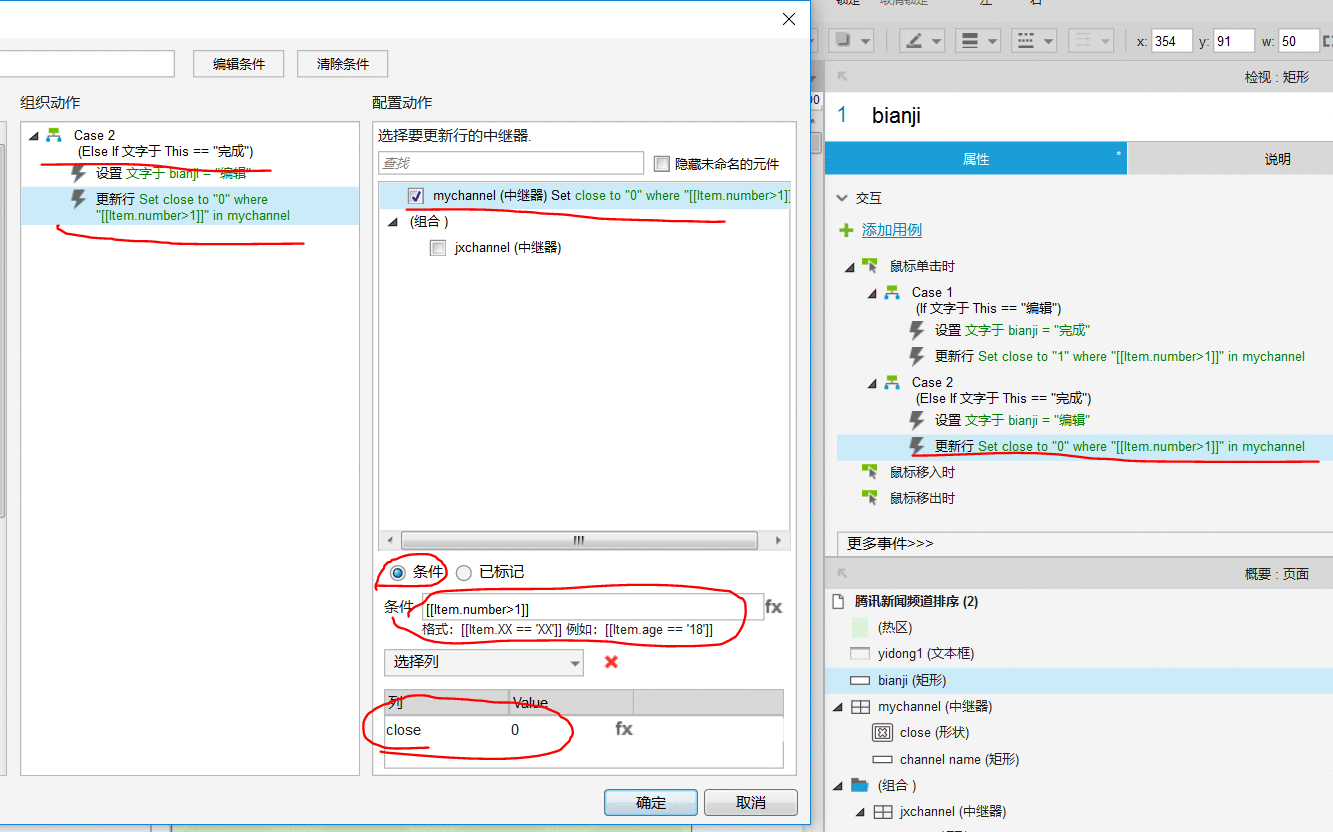Click the 鼠标移出时 event
The width and height of the screenshot is (1333, 832).
[922, 498]
